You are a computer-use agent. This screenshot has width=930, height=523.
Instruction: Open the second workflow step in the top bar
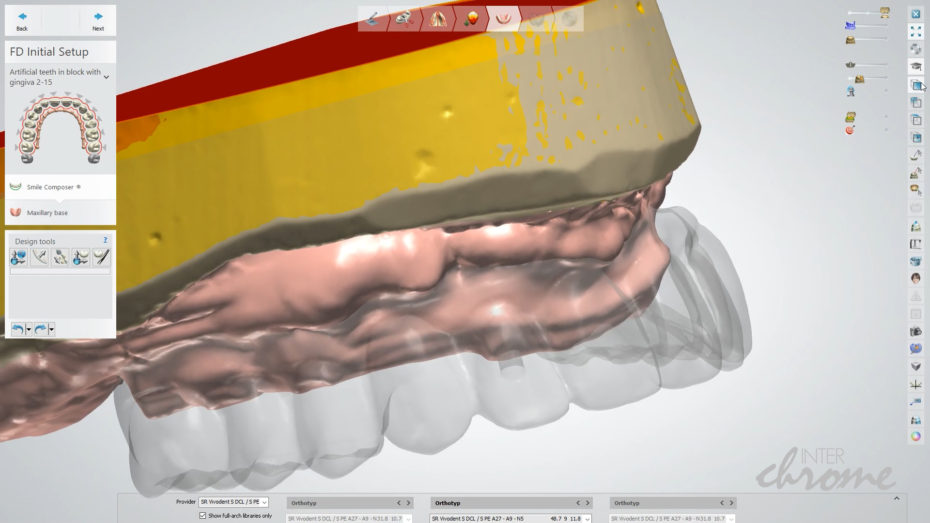(405, 19)
